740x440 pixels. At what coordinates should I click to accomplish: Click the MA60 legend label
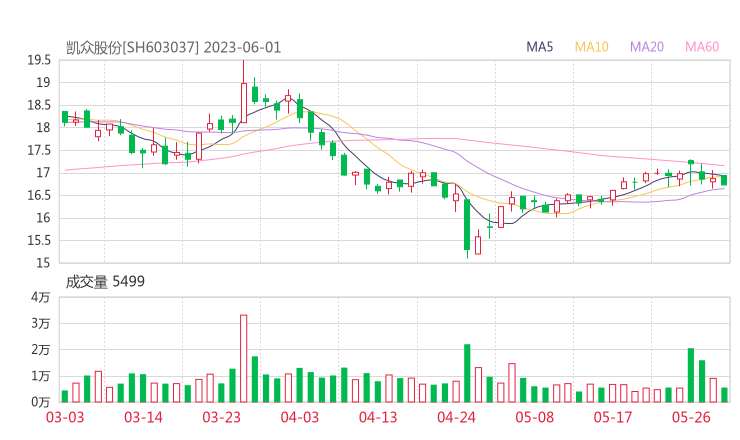pos(702,47)
